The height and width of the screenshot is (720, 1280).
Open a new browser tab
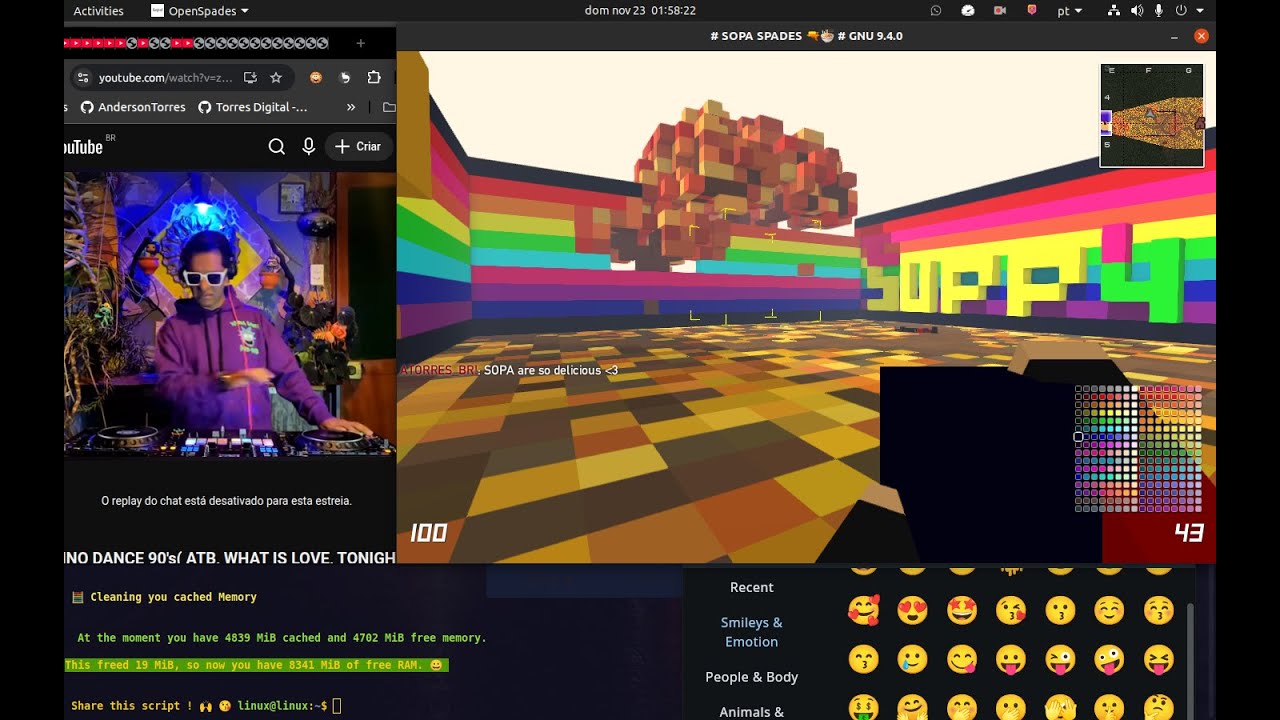[x=361, y=43]
